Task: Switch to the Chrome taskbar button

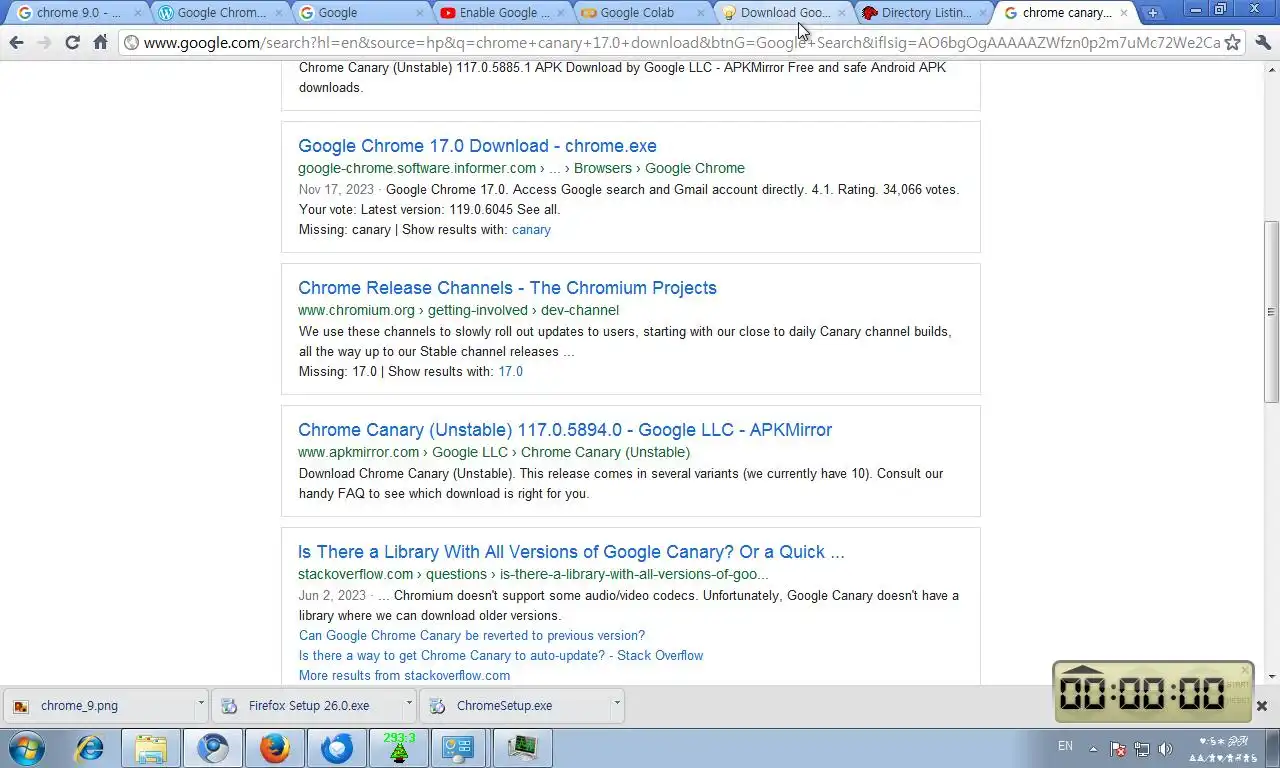Action: pos(213,748)
